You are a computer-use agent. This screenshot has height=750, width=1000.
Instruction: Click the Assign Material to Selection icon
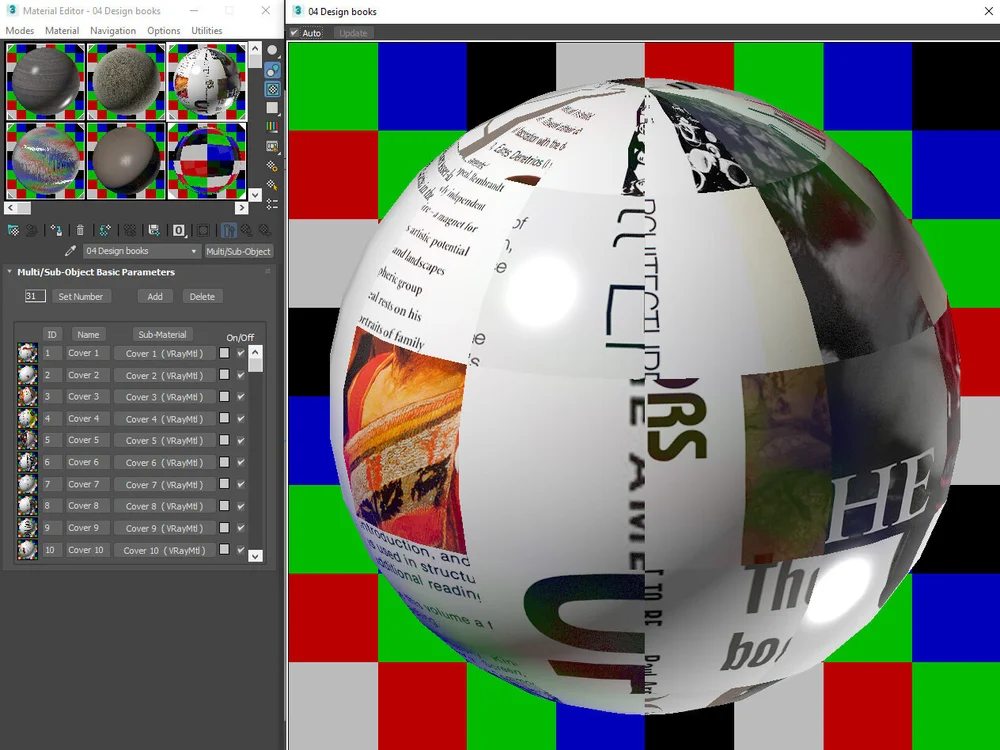(x=56, y=231)
